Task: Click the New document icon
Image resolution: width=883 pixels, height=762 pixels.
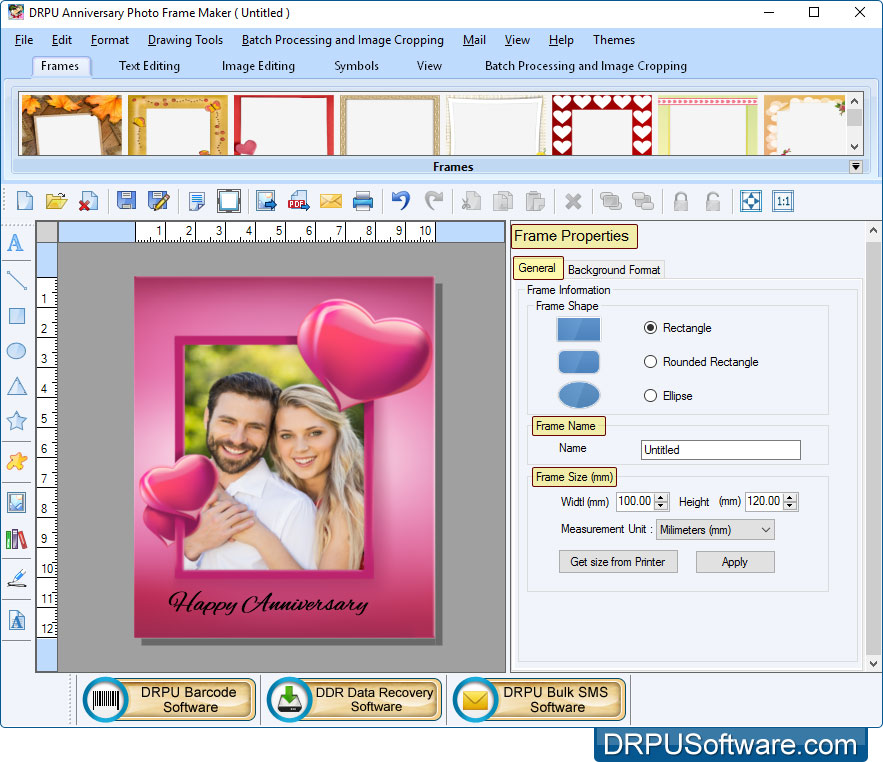Action: coord(25,201)
